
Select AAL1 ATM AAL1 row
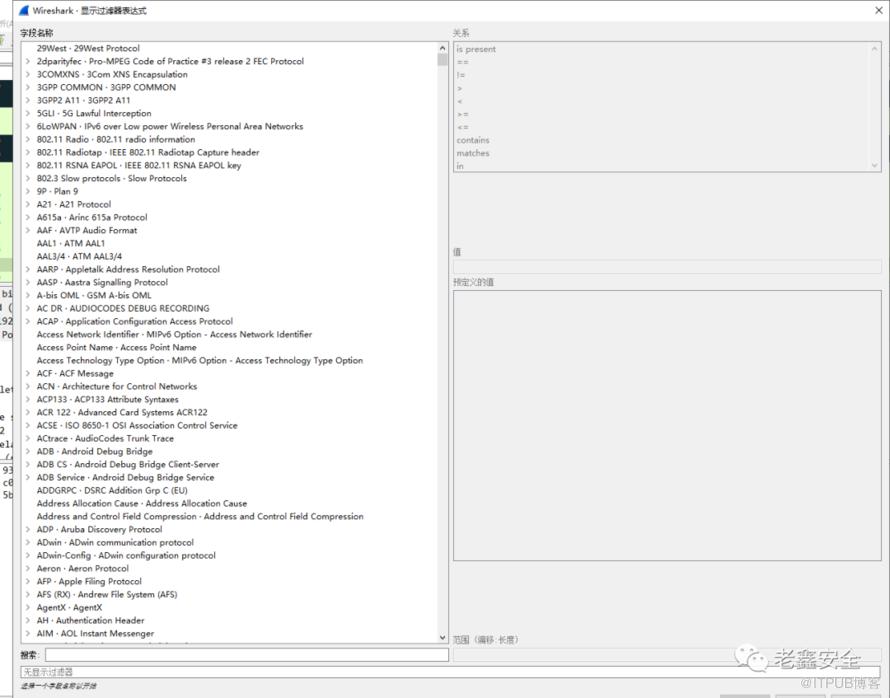(71, 244)
